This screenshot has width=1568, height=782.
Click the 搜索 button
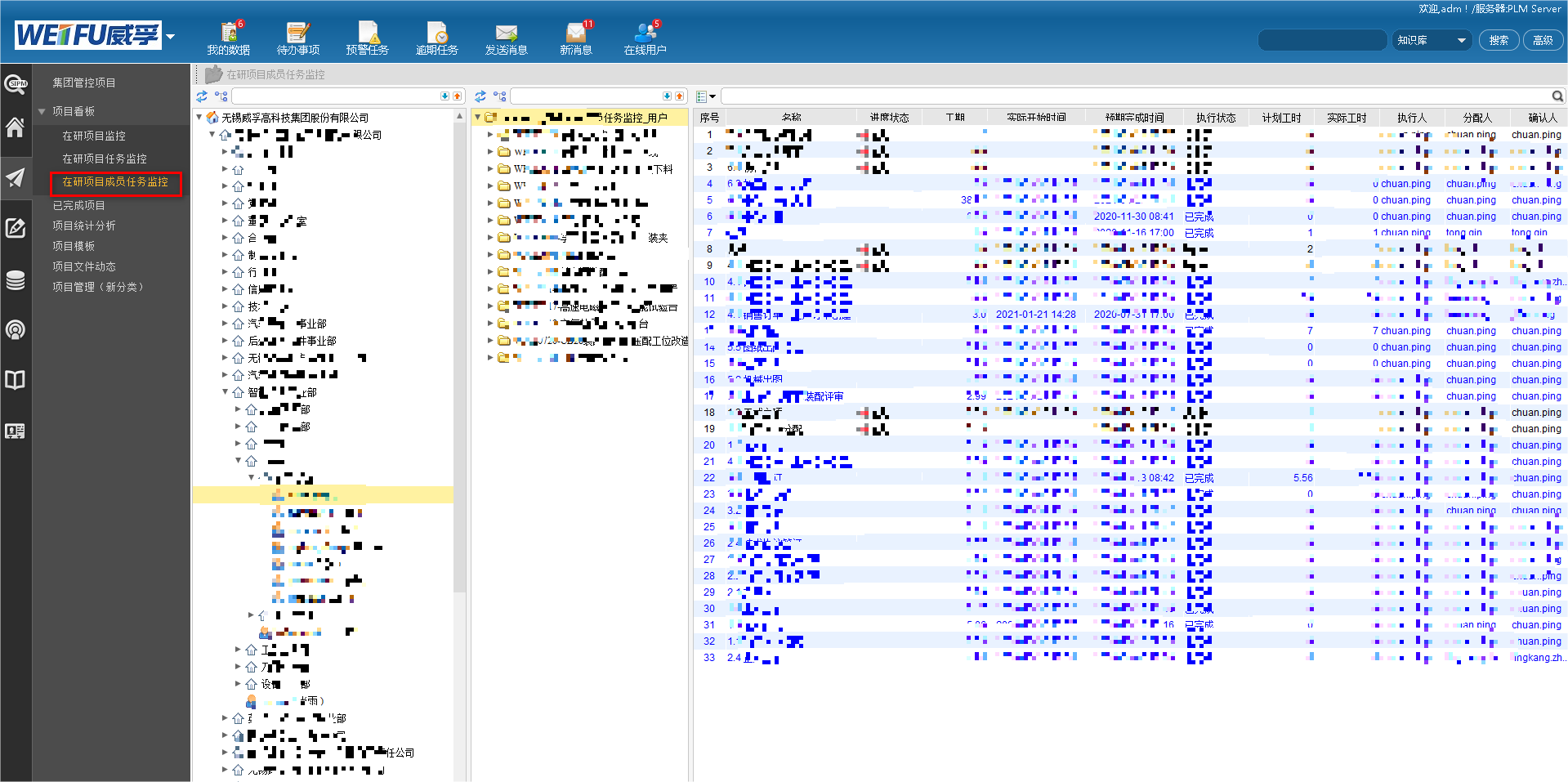(x=1499, y=40)
